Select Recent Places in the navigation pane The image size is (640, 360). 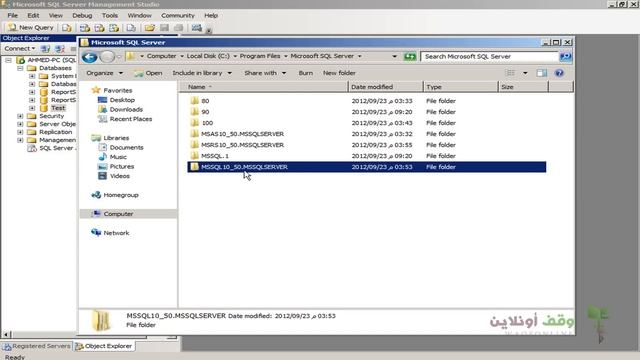pyautogui.click(x=131, y=119)
